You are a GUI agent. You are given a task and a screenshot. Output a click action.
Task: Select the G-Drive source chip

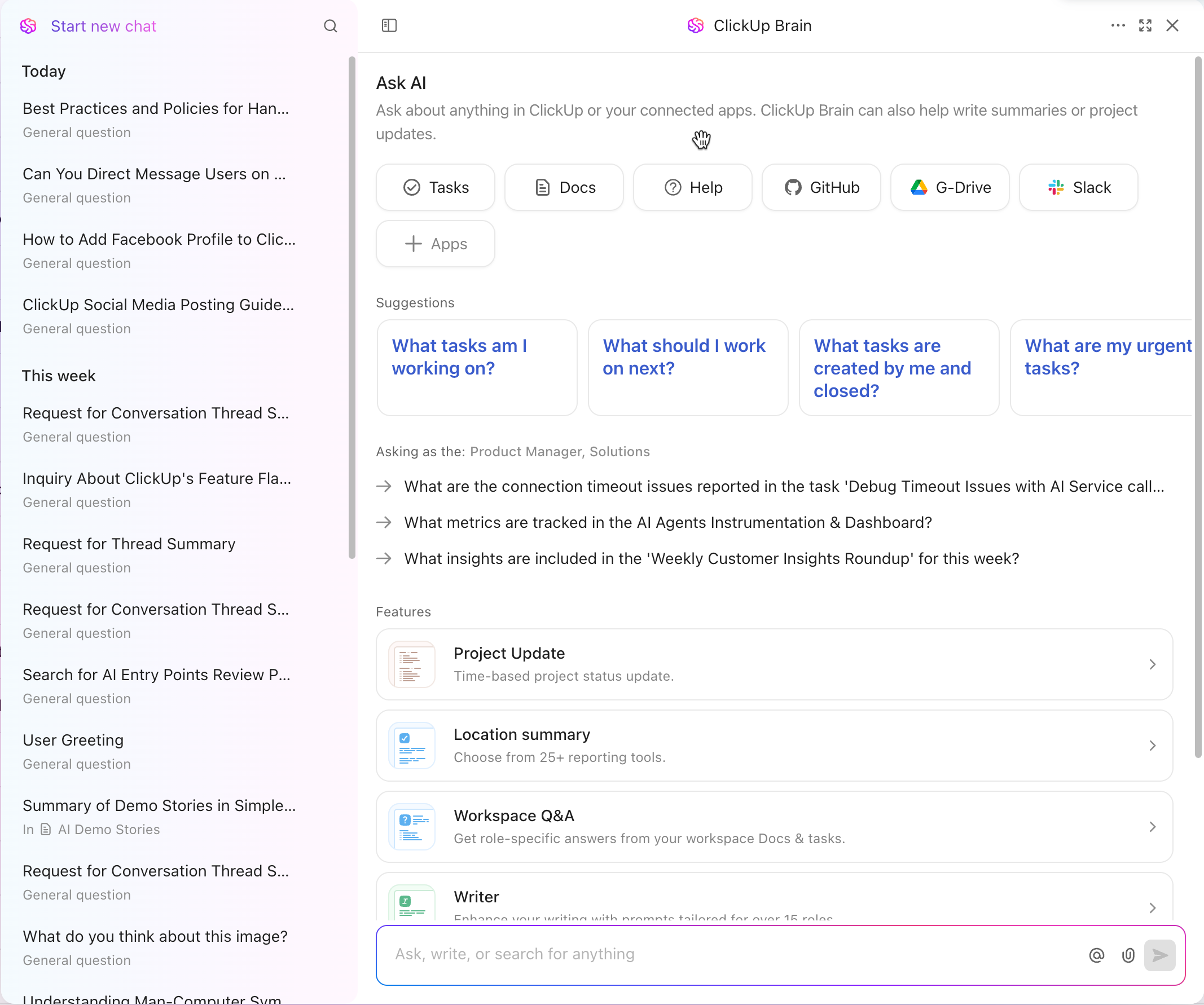(950, 187)
